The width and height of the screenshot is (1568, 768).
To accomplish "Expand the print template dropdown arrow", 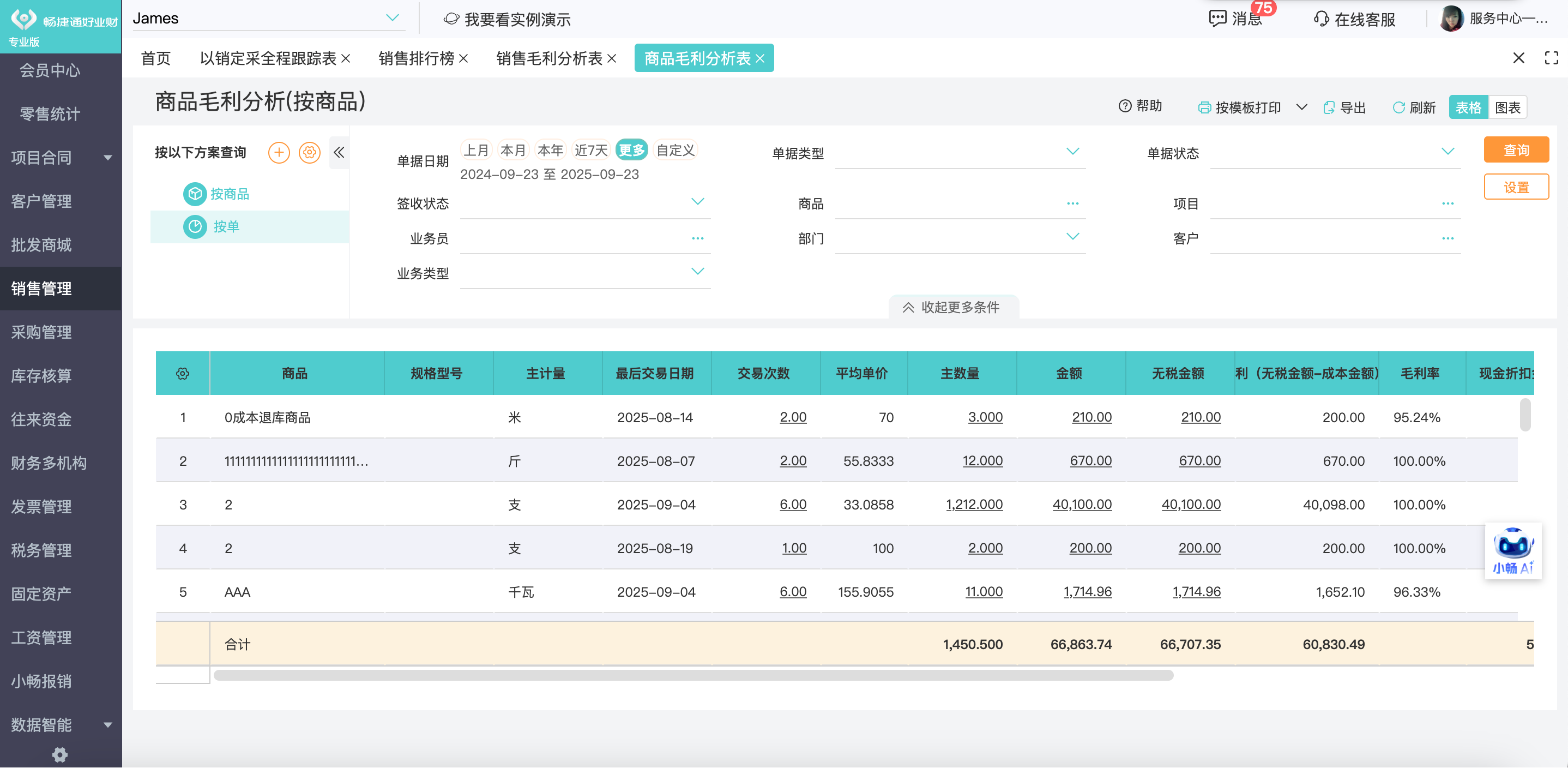I will coord(1301,107).
